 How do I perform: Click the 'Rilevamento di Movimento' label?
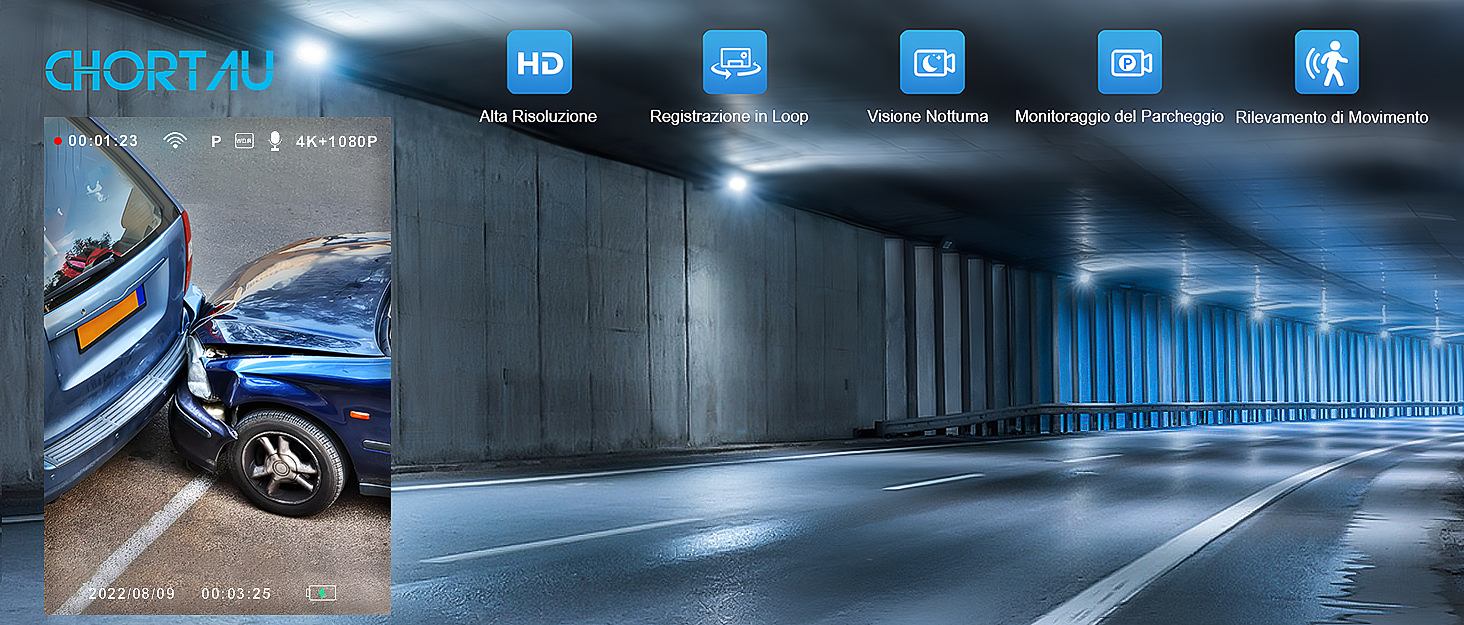[x=1332, y=117]
